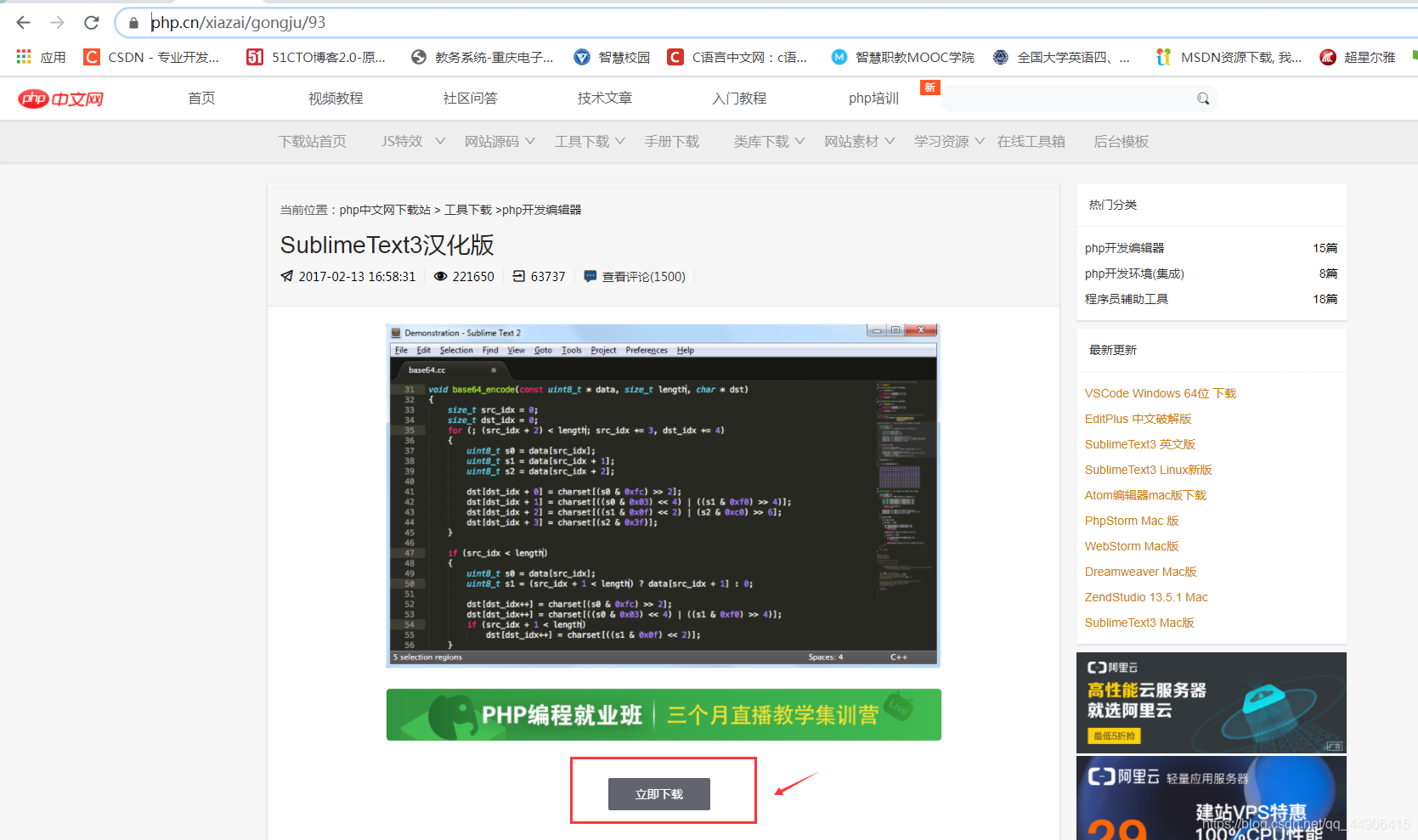Open SublimeText3 Linux新版 link

click(x=1149, y=470)
